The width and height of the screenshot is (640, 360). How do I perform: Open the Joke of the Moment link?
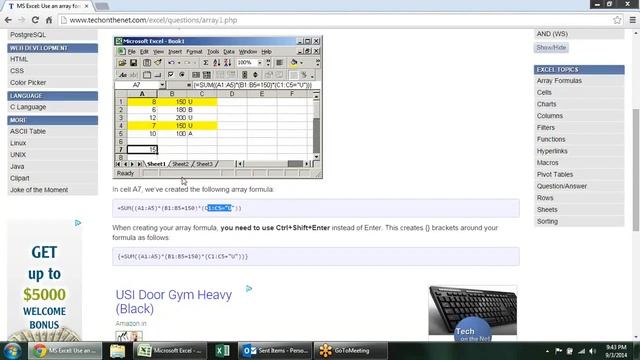pyautogui.click(x=39, y=190)
